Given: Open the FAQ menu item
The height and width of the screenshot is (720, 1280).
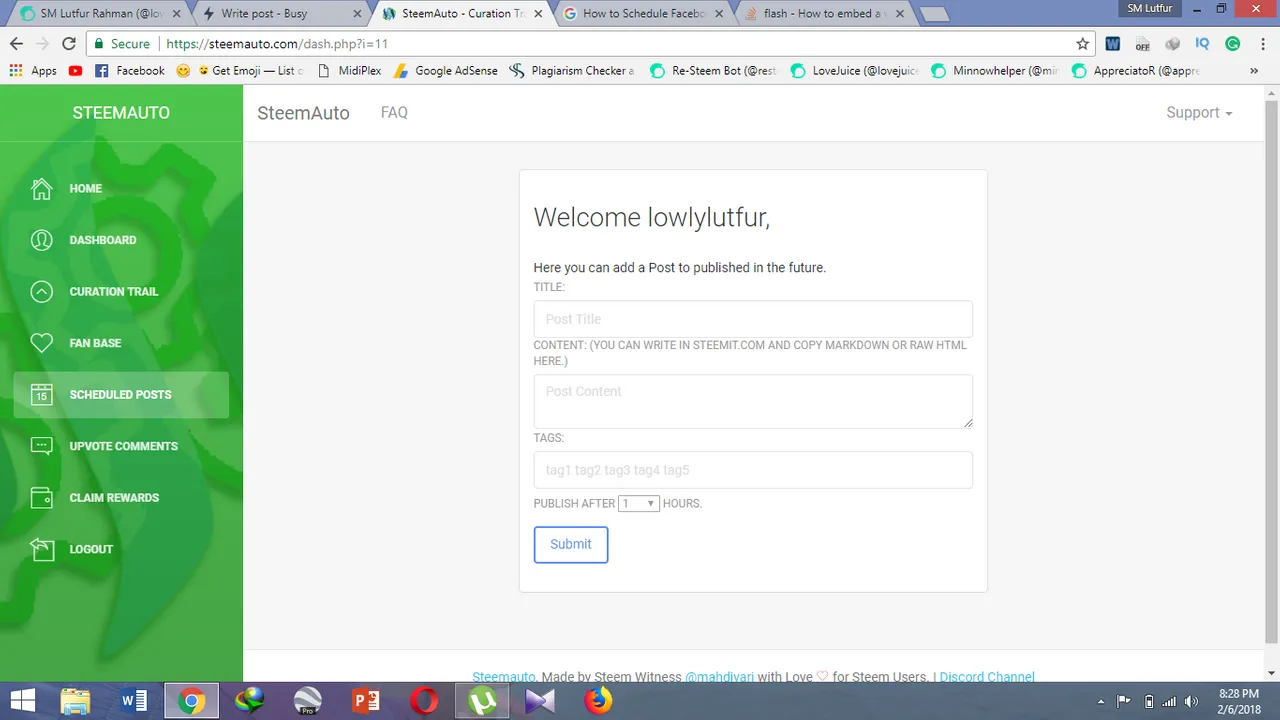Looking at the screenshot, I should coord(394,113).
